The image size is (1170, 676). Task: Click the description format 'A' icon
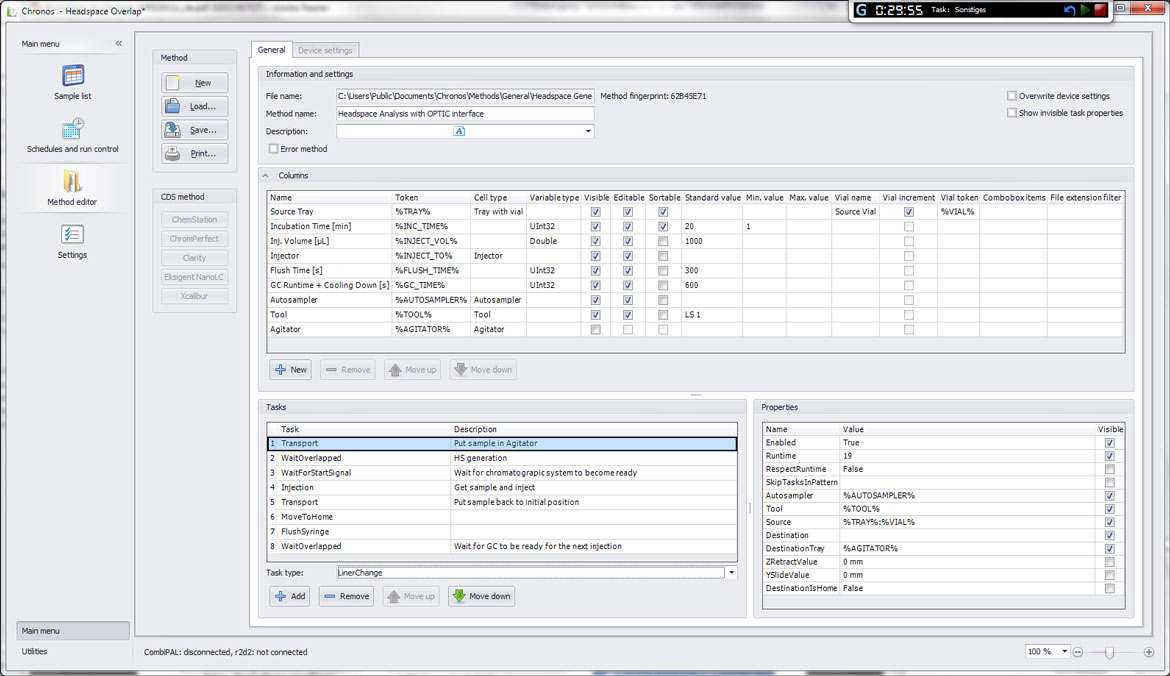(459, 131)
